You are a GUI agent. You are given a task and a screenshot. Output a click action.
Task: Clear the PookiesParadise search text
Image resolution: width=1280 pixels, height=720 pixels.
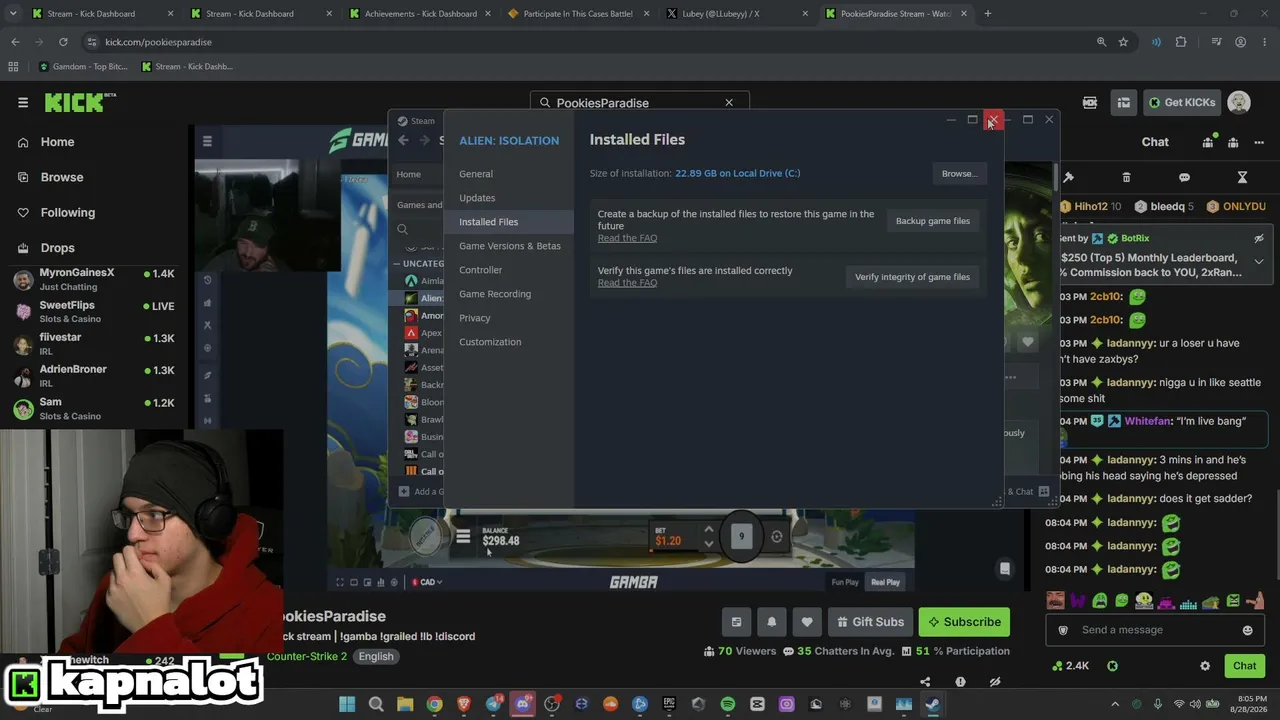729,102
